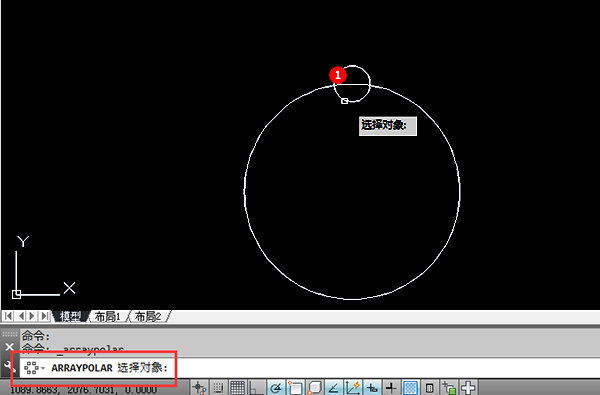Switch to 布局1 layout tab

coord(108,317)
